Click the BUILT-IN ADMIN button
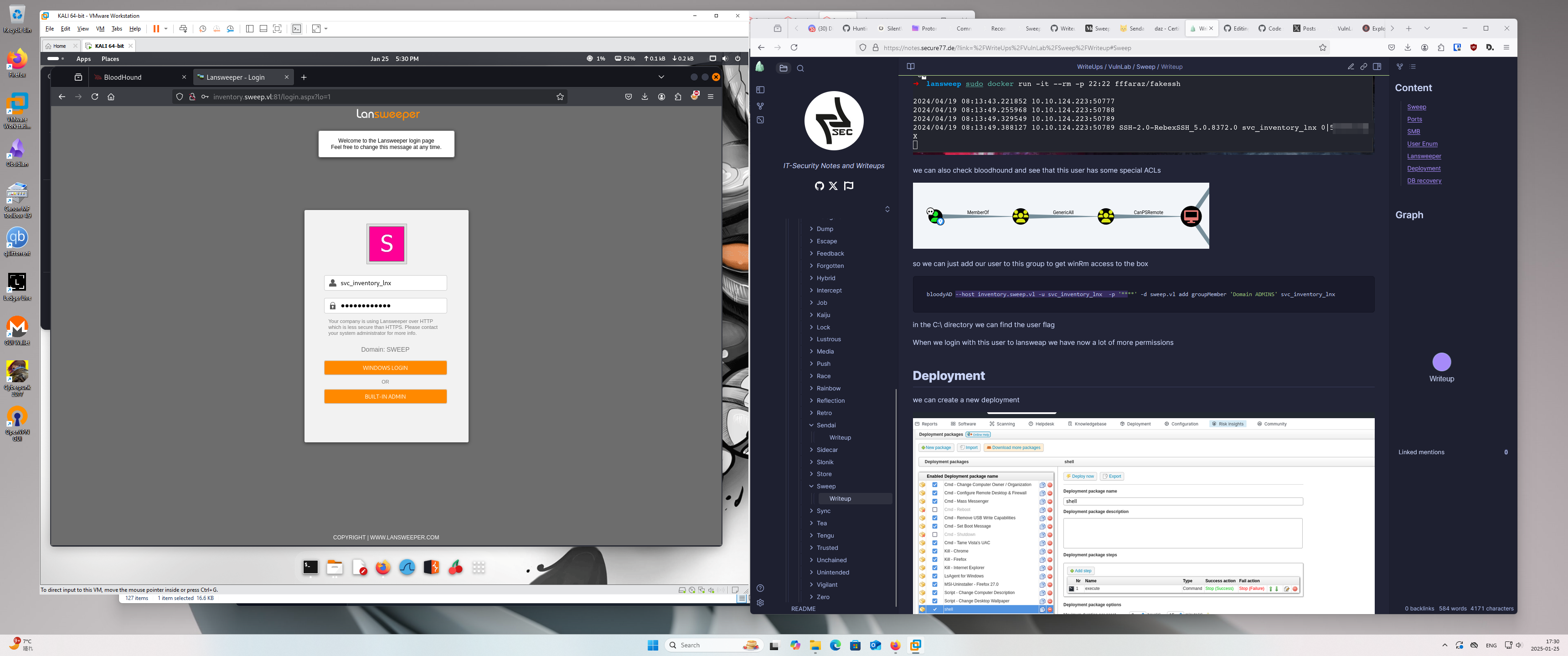Image resolution: width=1568 pixels, height=656 pixels. coord(385,396)
